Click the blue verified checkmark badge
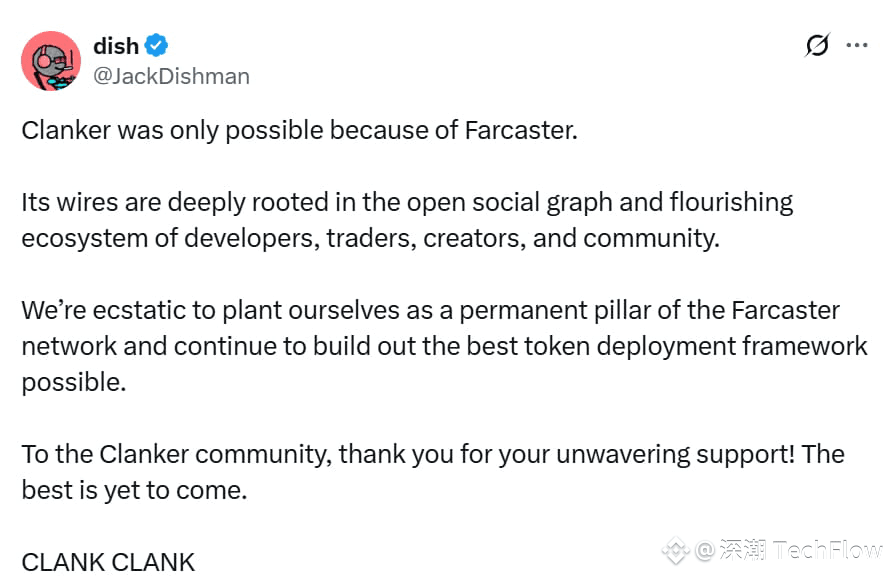This screenshot has height=576, width=891. pyautogui.click(x=156, y=45)
